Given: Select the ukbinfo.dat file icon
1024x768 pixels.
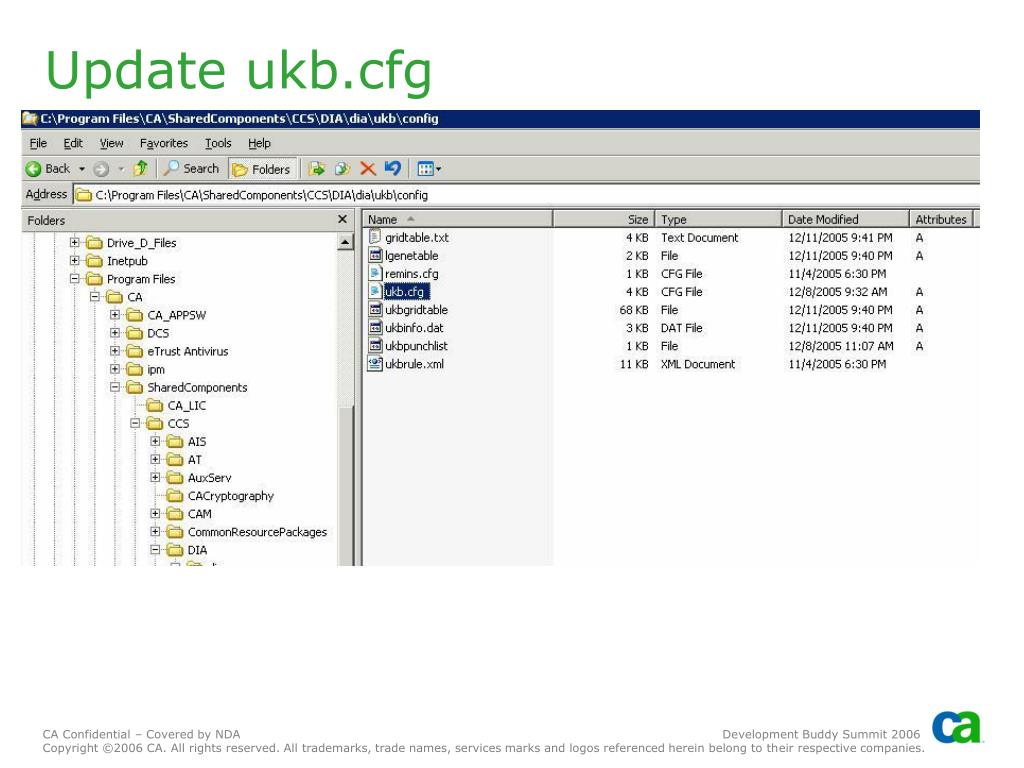Looking at the screenshot, I should coord(375,327).
